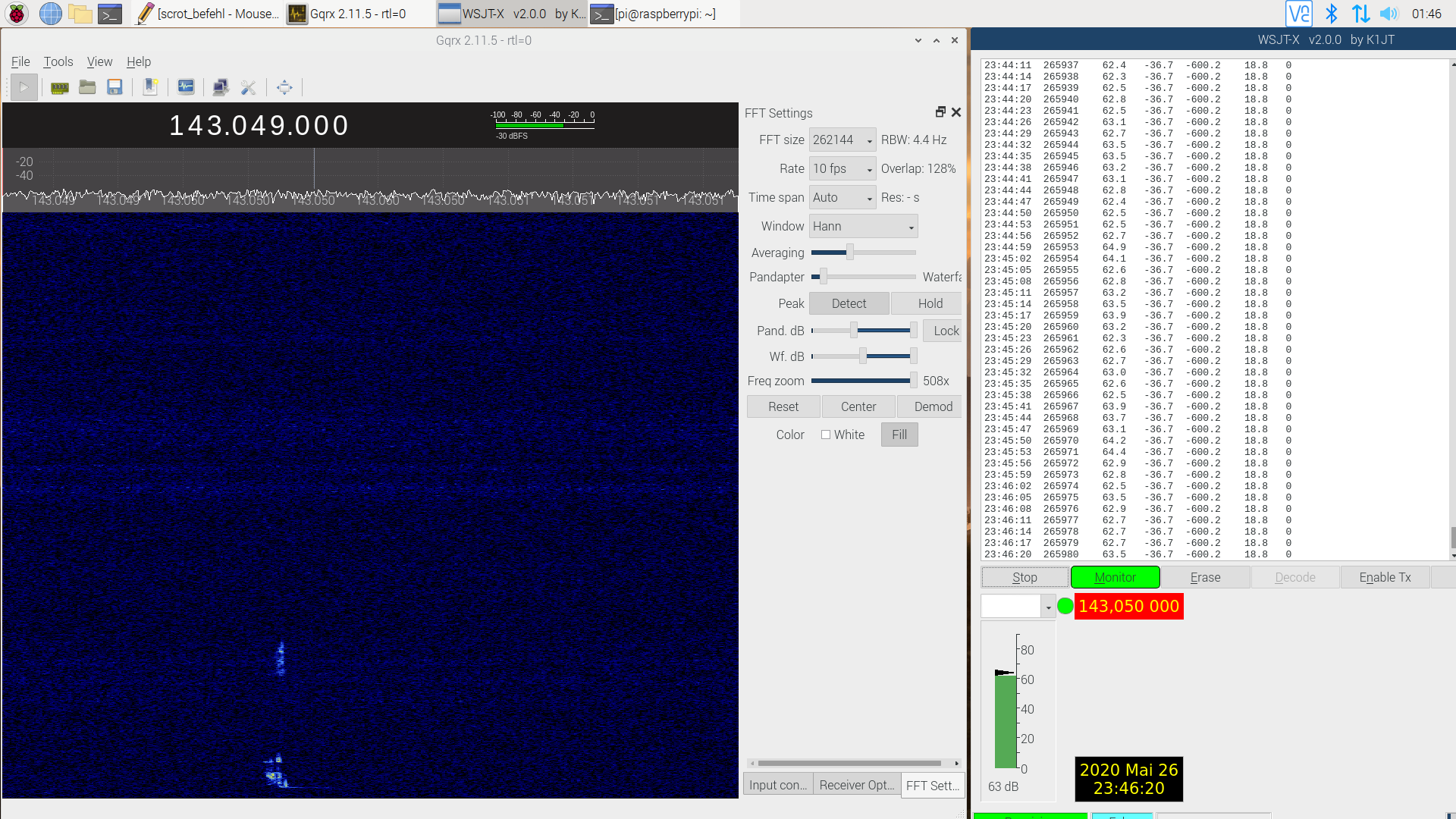Open the Bluetooth tray menu

[x=1331, y=14]
